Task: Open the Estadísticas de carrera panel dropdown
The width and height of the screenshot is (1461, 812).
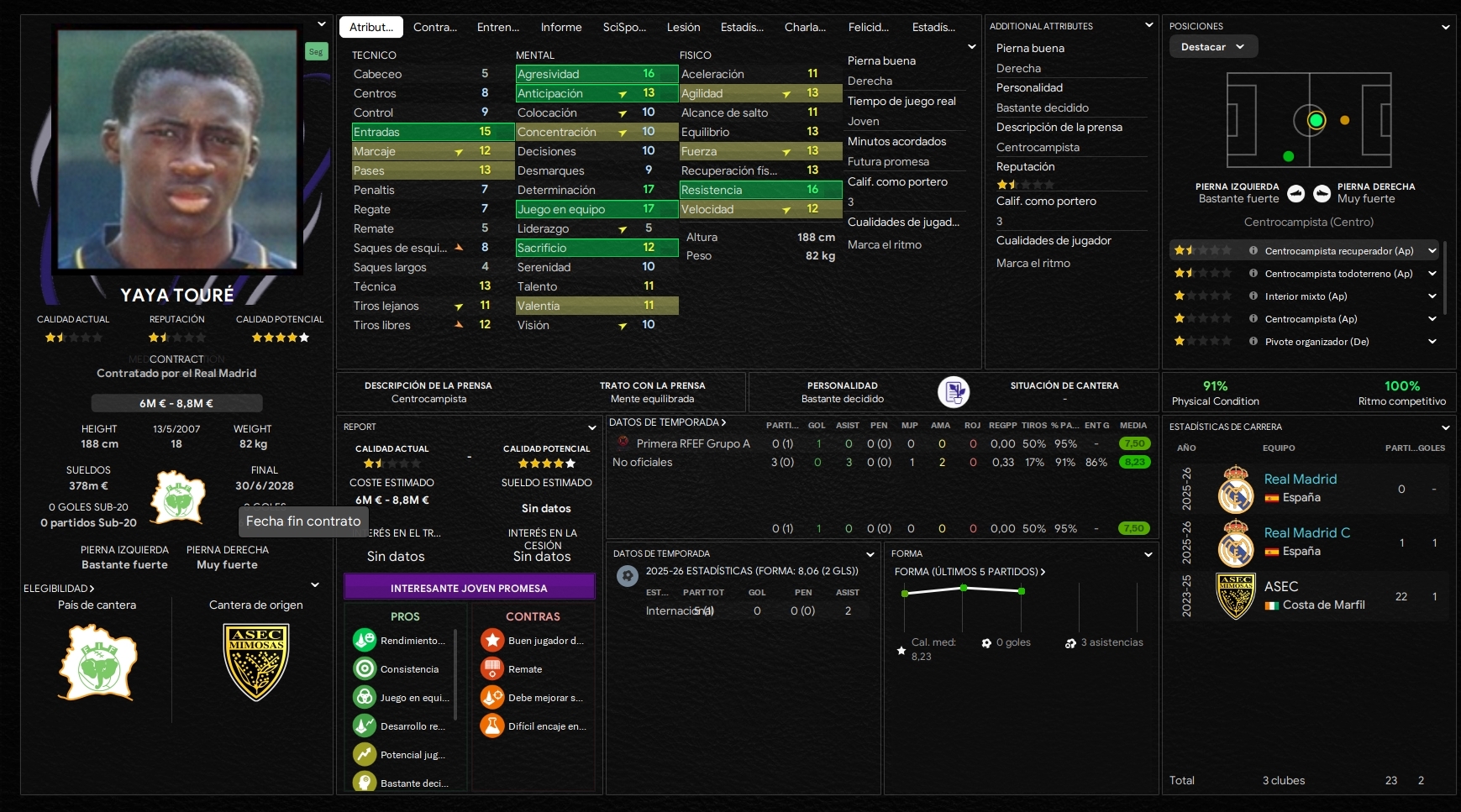Action: pyautogui.click(x=1446, y=427)
